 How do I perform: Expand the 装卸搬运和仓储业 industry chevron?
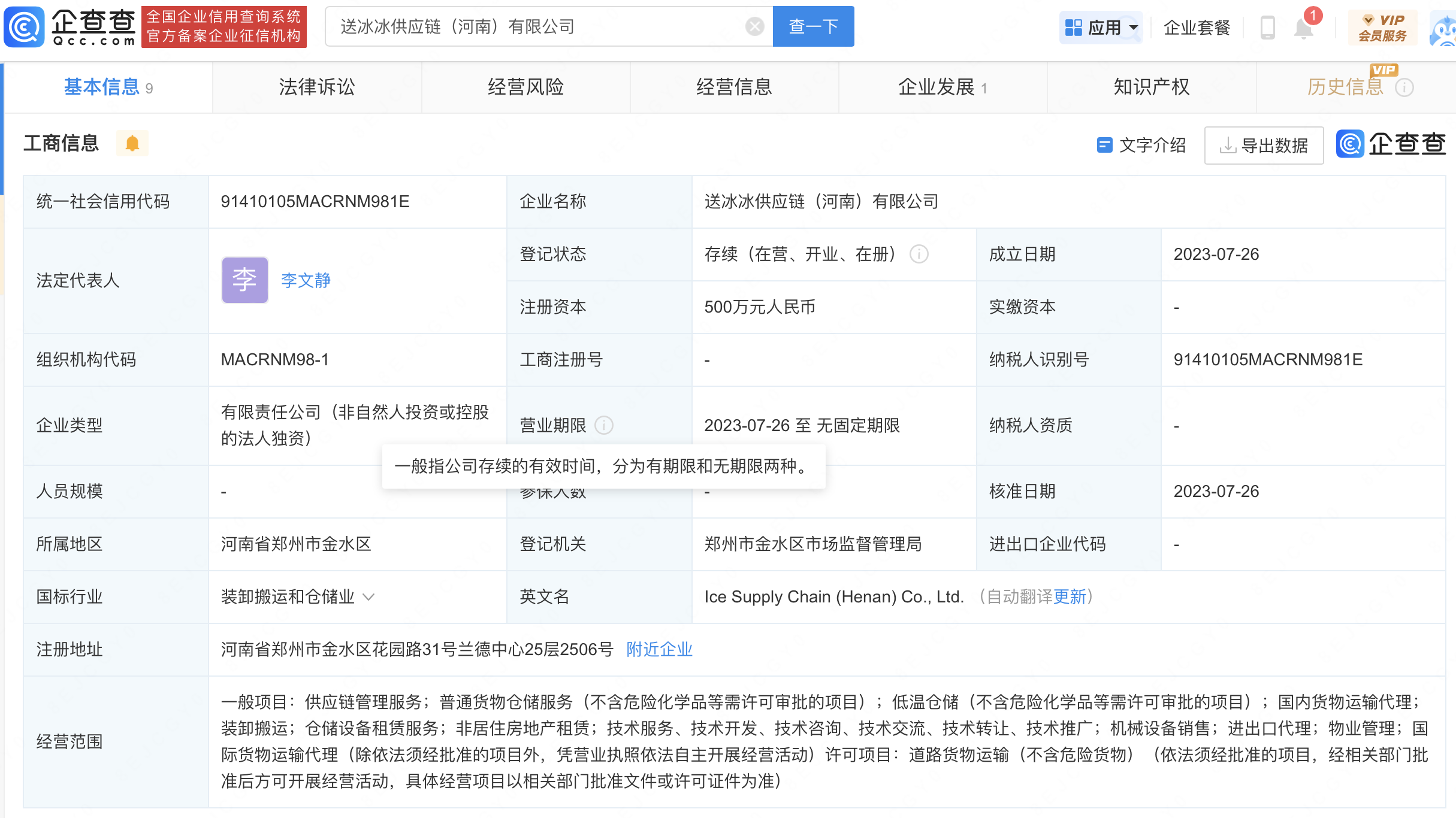pyautogui.click(x=369, y=597)
